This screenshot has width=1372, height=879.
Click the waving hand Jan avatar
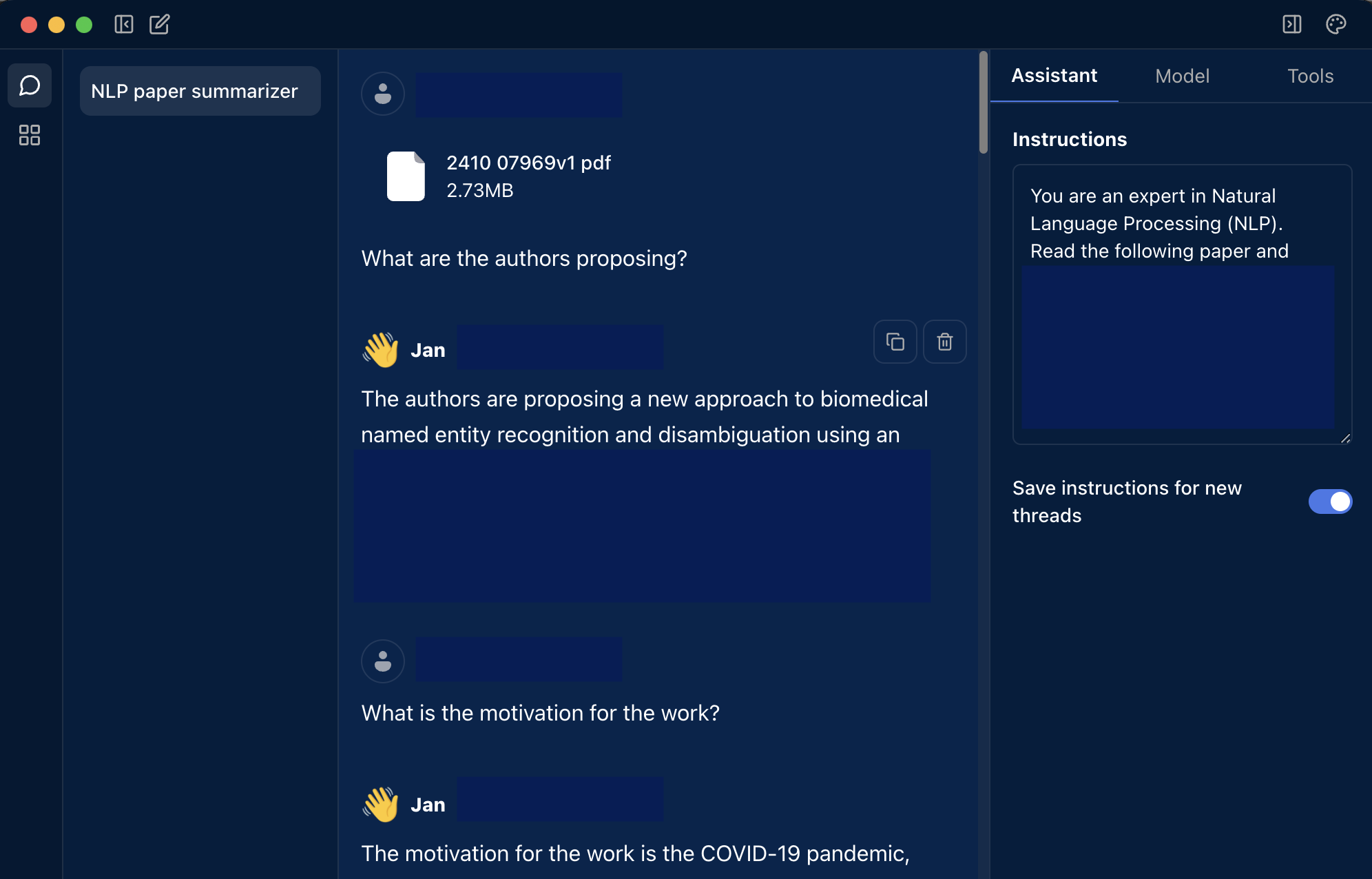tap(381, 350)
